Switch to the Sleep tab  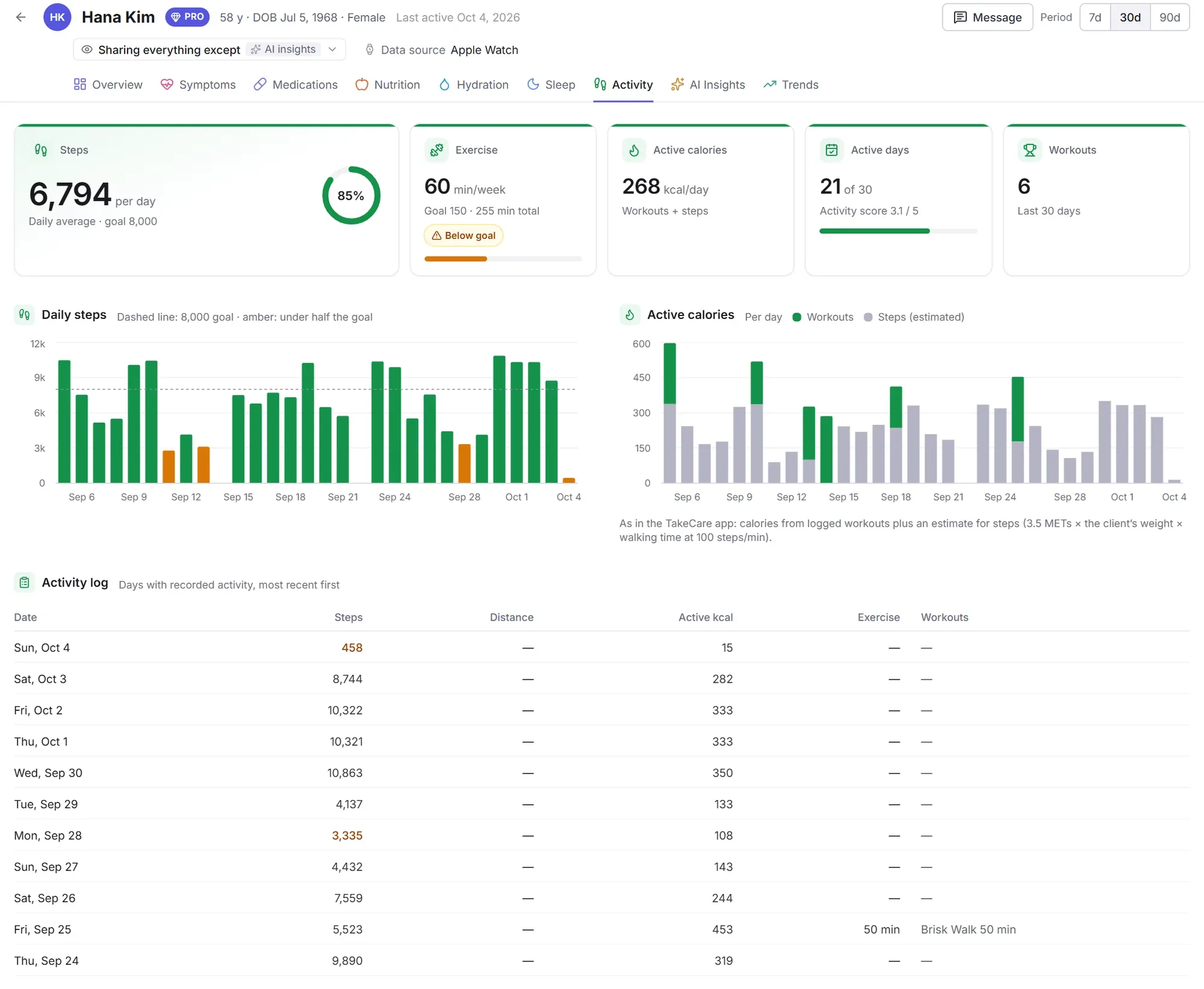[551, 85]
